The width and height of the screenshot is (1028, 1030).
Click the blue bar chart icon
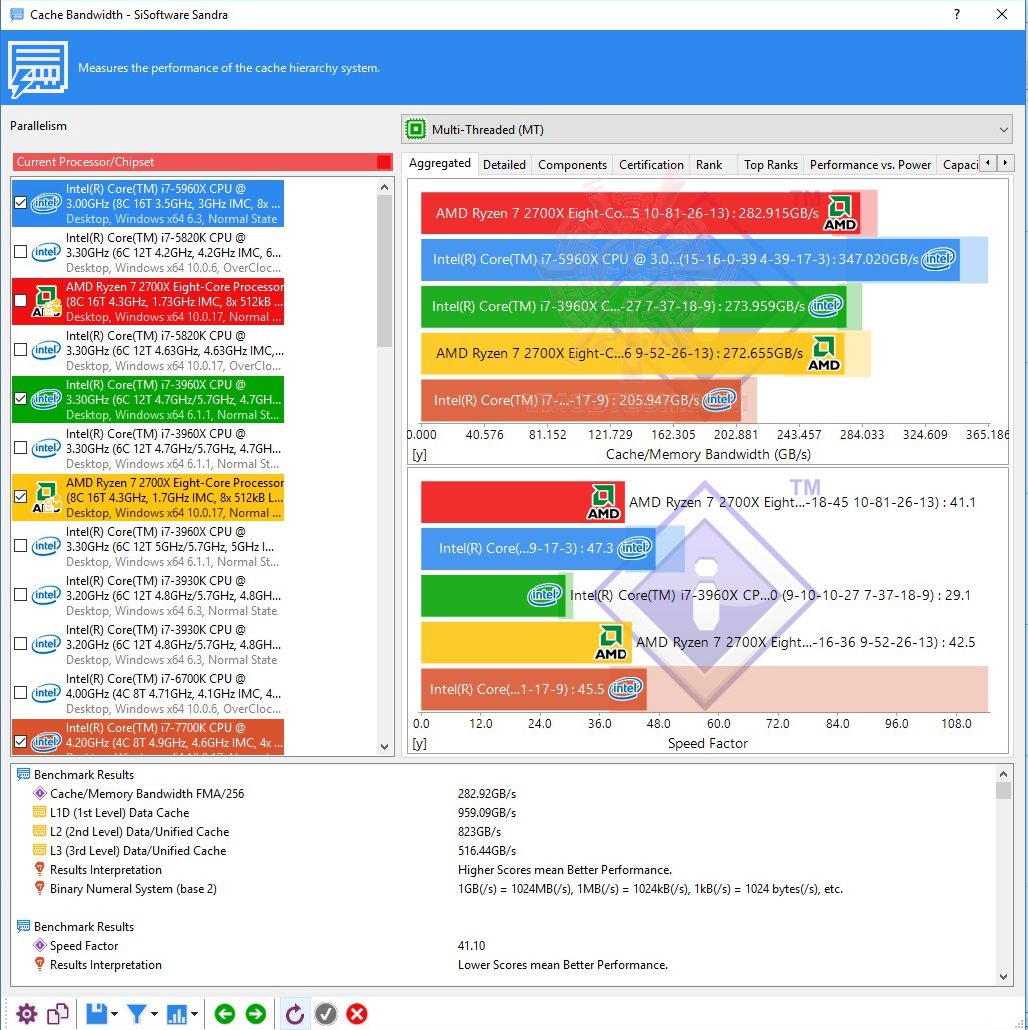click(177, 1014)
